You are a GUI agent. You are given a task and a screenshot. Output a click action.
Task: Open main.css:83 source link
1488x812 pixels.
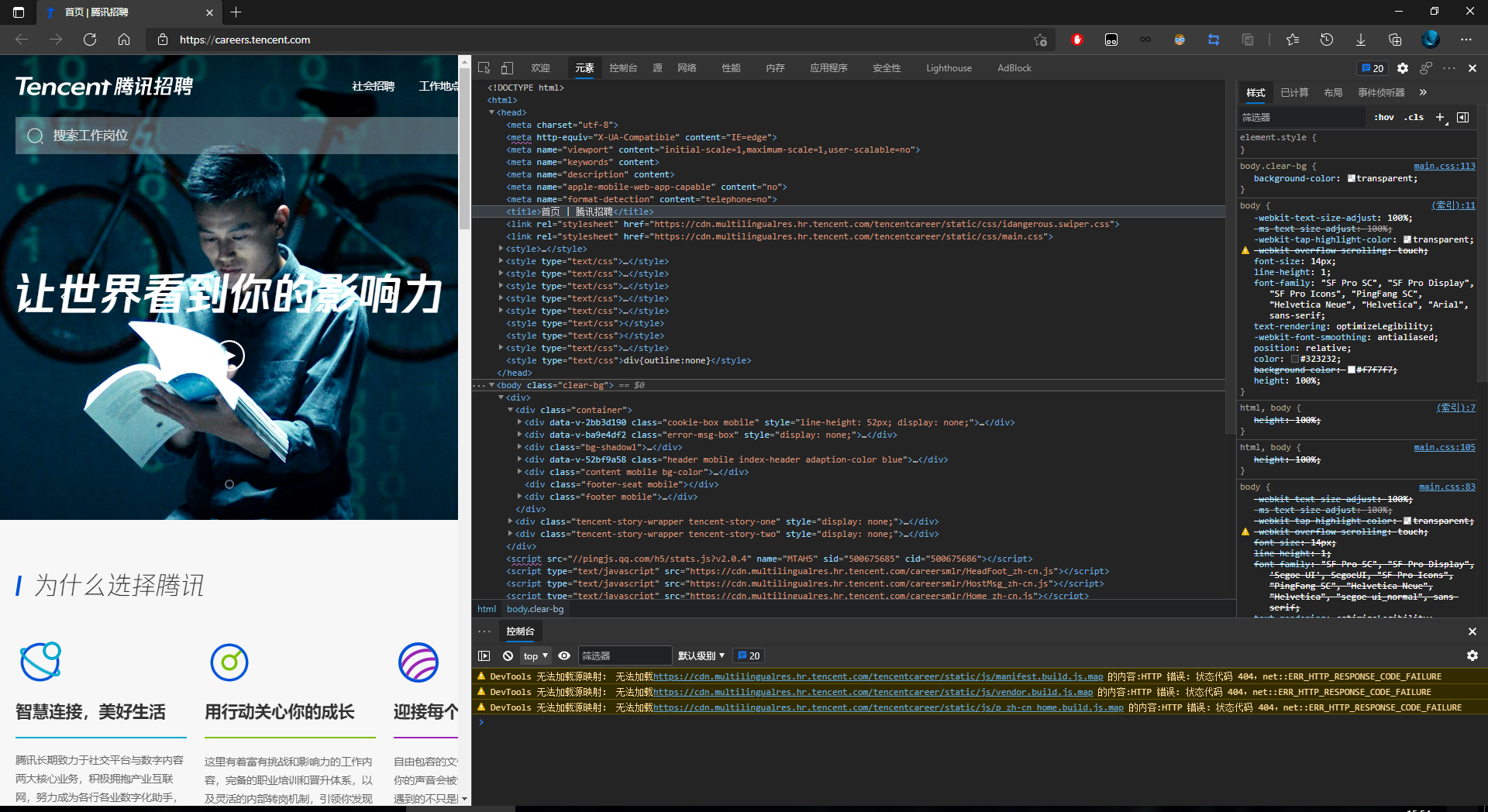pyautogui.click(x=1447, y=487)
